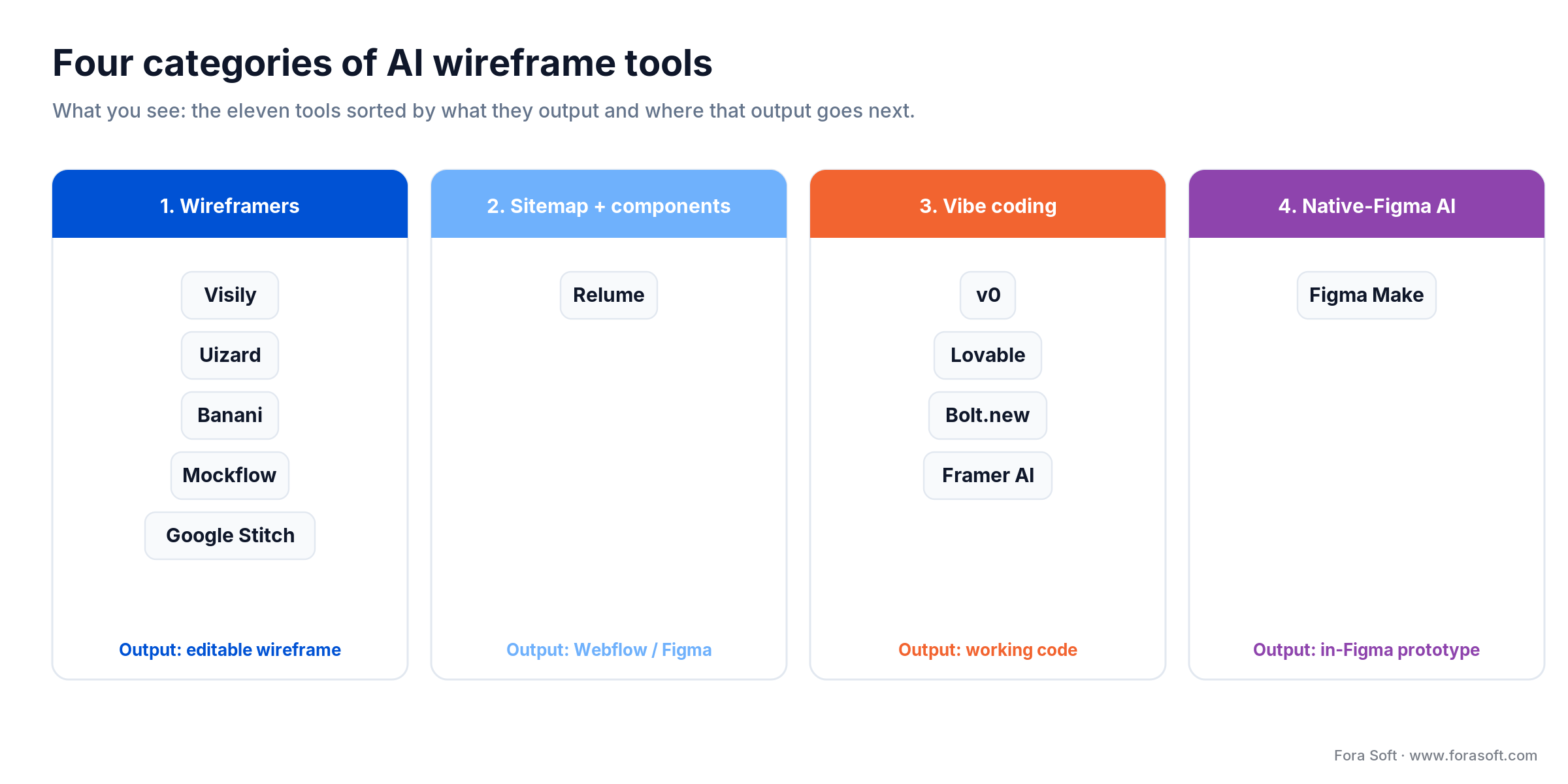Click the v0 tool chip
Image resolution: width=1568 pixels, height=784 pixels.
[988, 295]
